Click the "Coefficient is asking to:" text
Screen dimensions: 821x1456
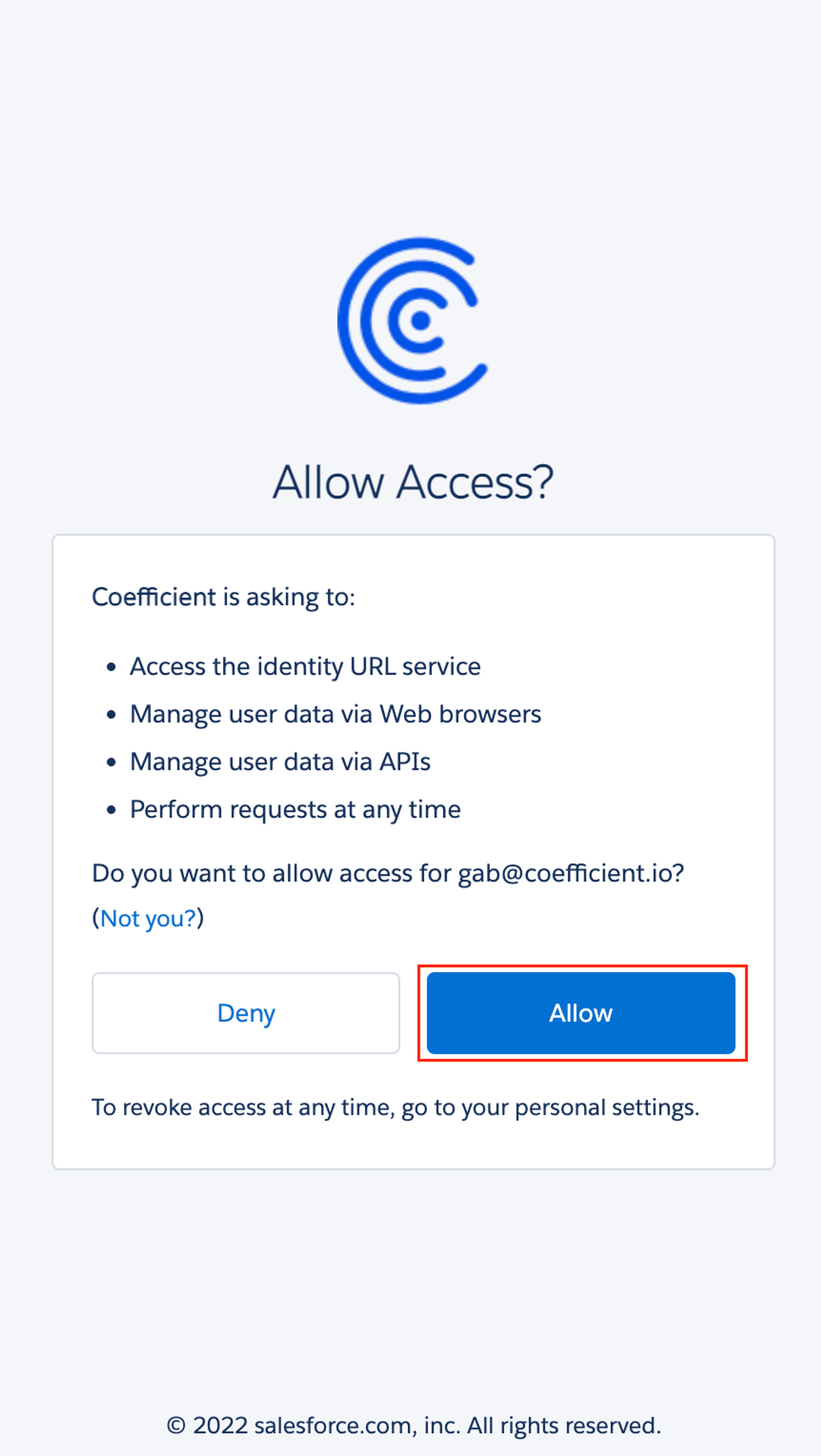tap(224, 597)
